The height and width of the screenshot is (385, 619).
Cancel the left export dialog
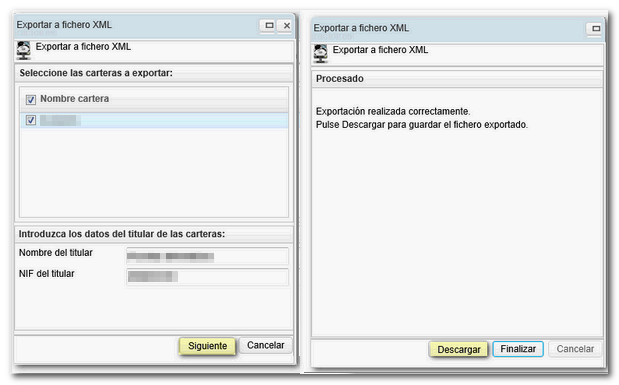pyautogui.click(x=265, y=345)
